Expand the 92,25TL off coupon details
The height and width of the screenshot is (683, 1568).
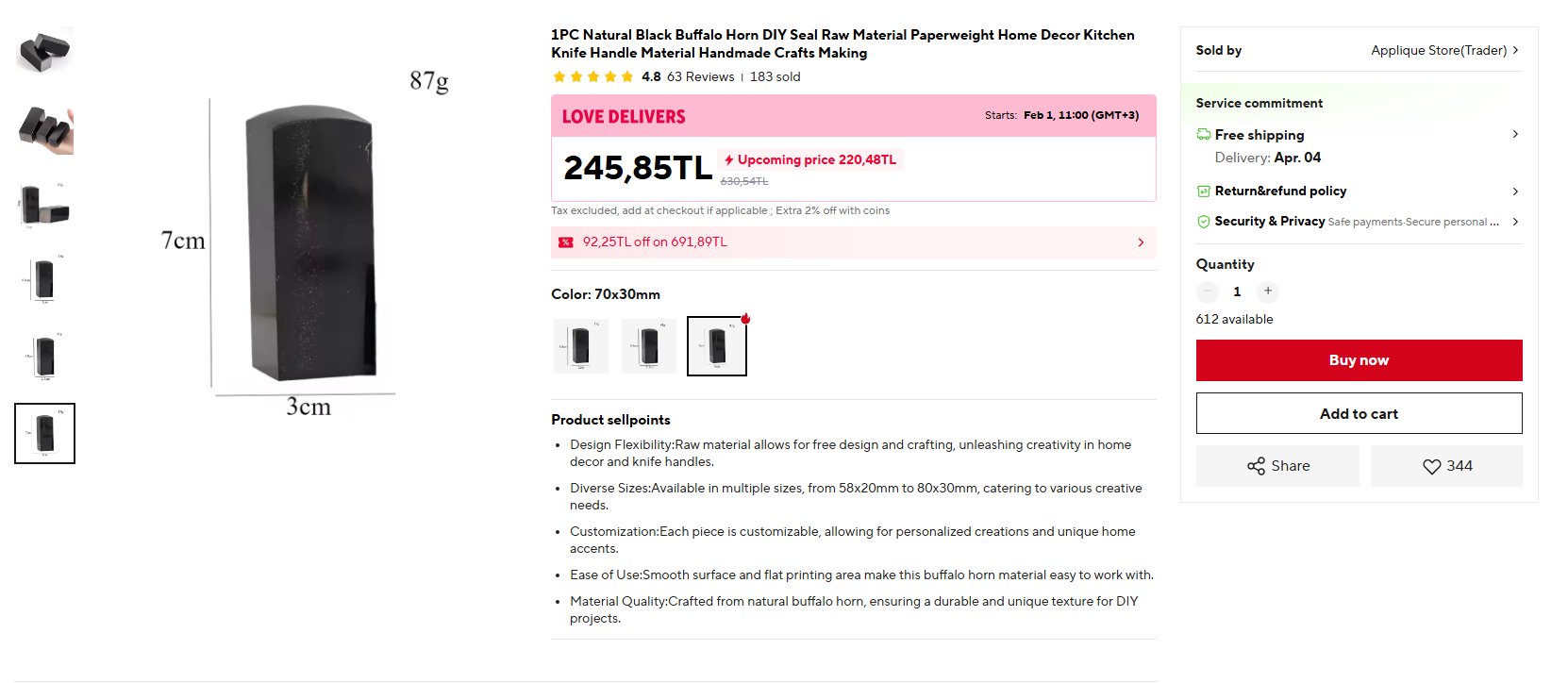click(x=1140, y=242)
